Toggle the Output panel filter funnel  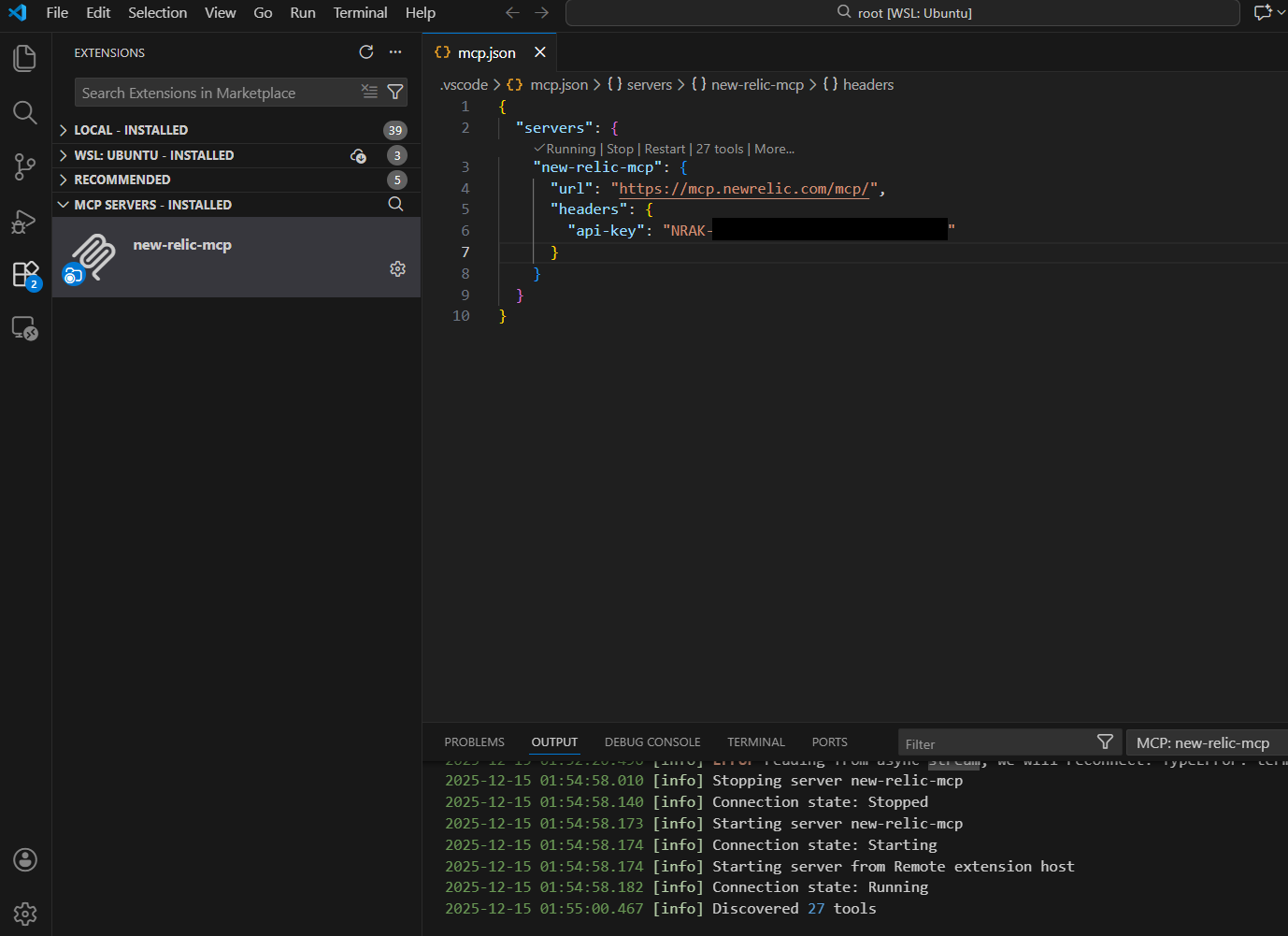pos(1105,742)
